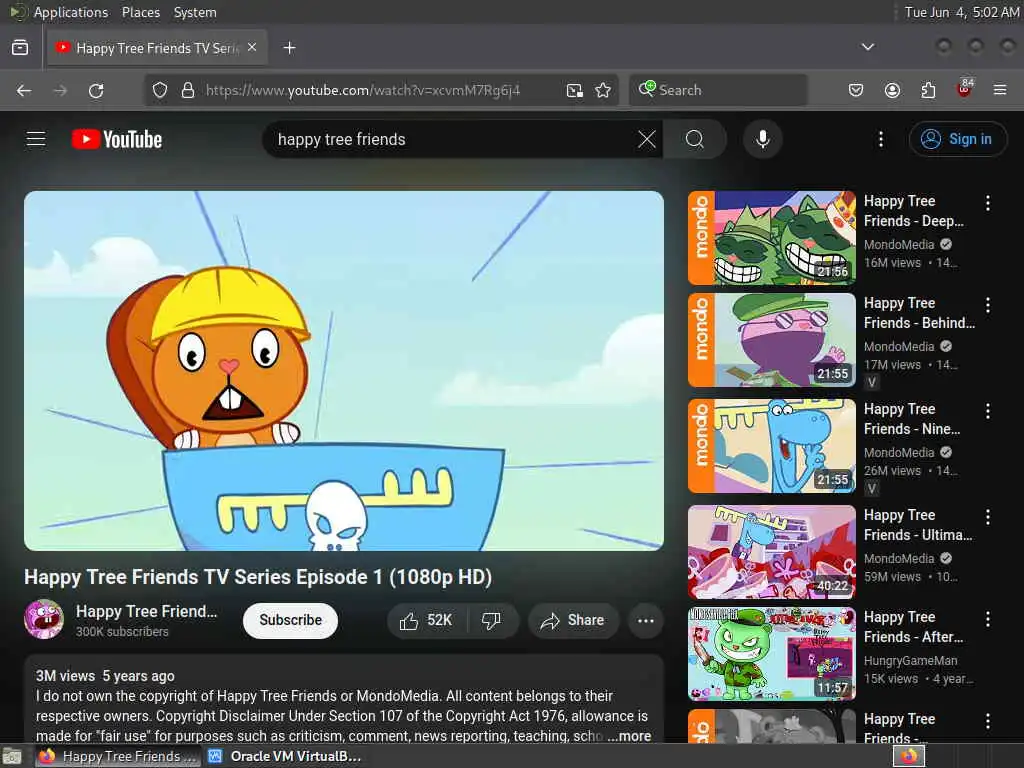The width and height of the screenshot is (1024, 768).
Task: Open Deep... video thumbnail 21:56
Action: point(772,238)
